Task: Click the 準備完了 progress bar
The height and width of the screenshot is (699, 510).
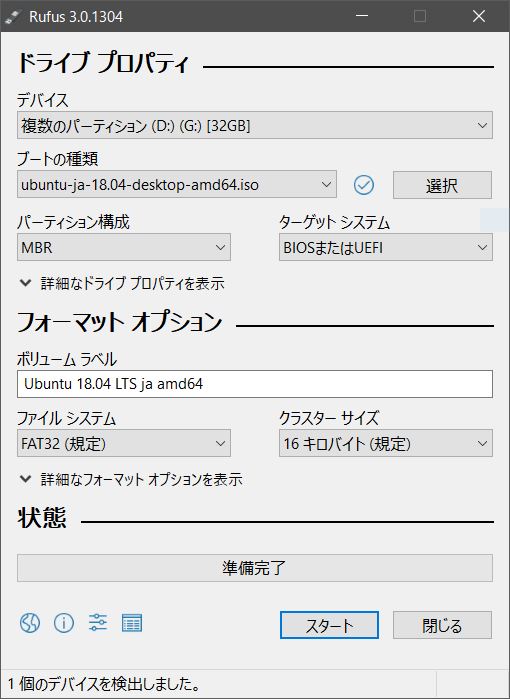Action: tap(255, 568)
